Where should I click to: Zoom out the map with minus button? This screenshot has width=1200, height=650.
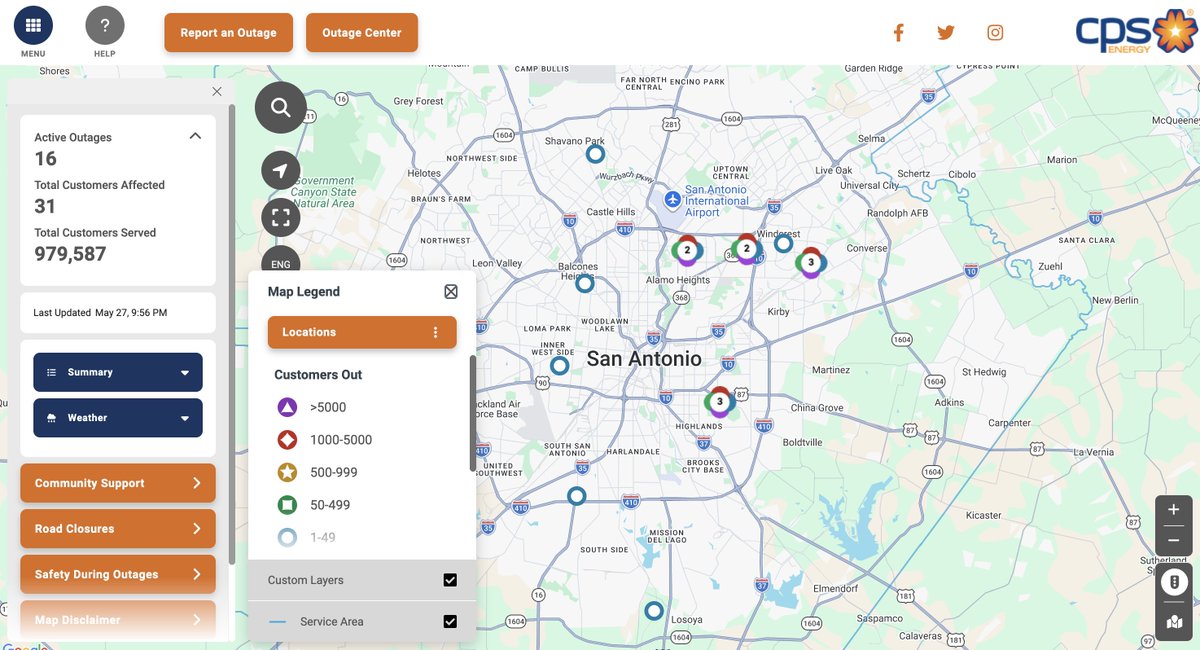click(1173, 541)
